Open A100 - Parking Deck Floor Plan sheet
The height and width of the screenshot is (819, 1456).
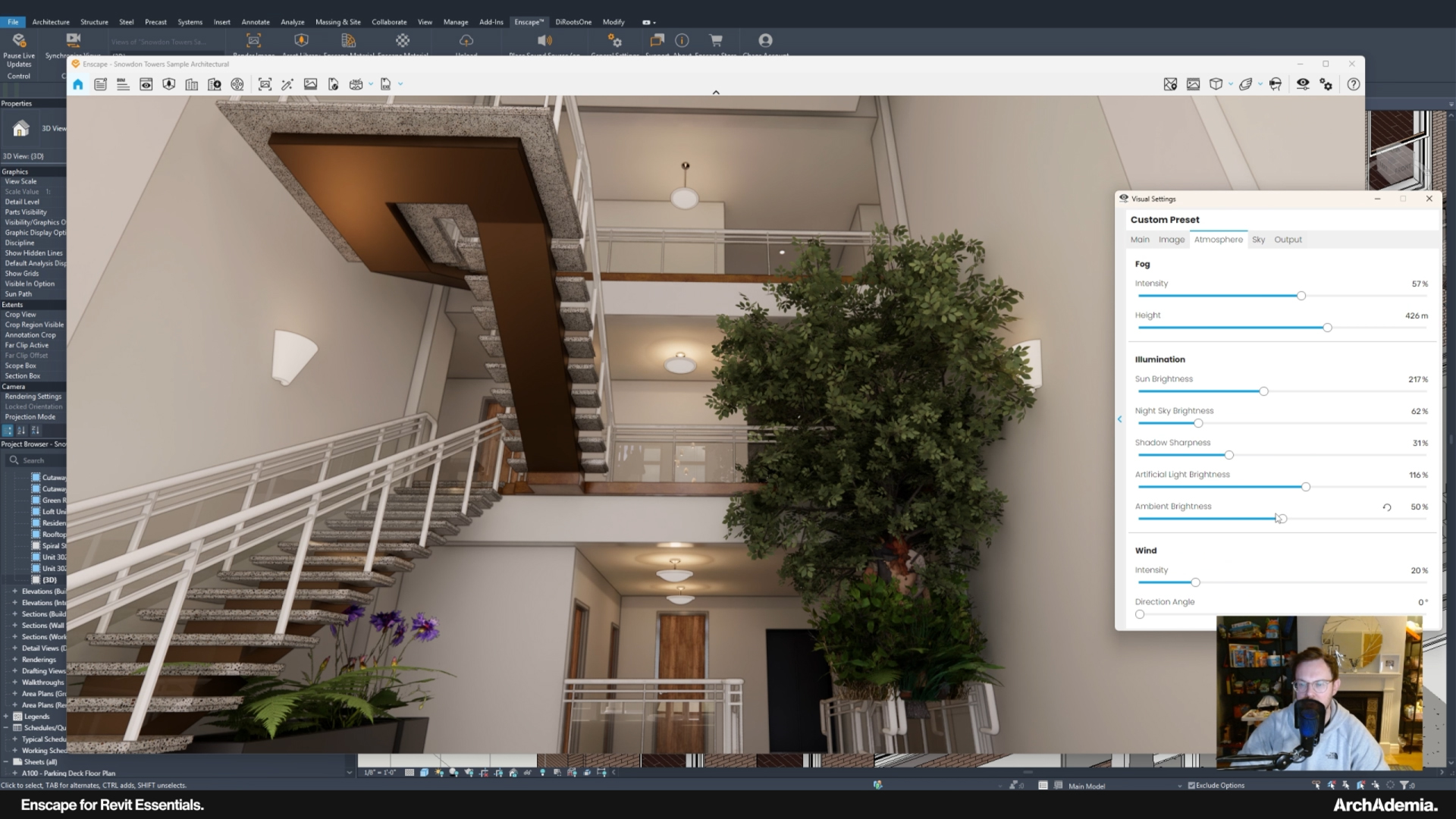(68, 773)
